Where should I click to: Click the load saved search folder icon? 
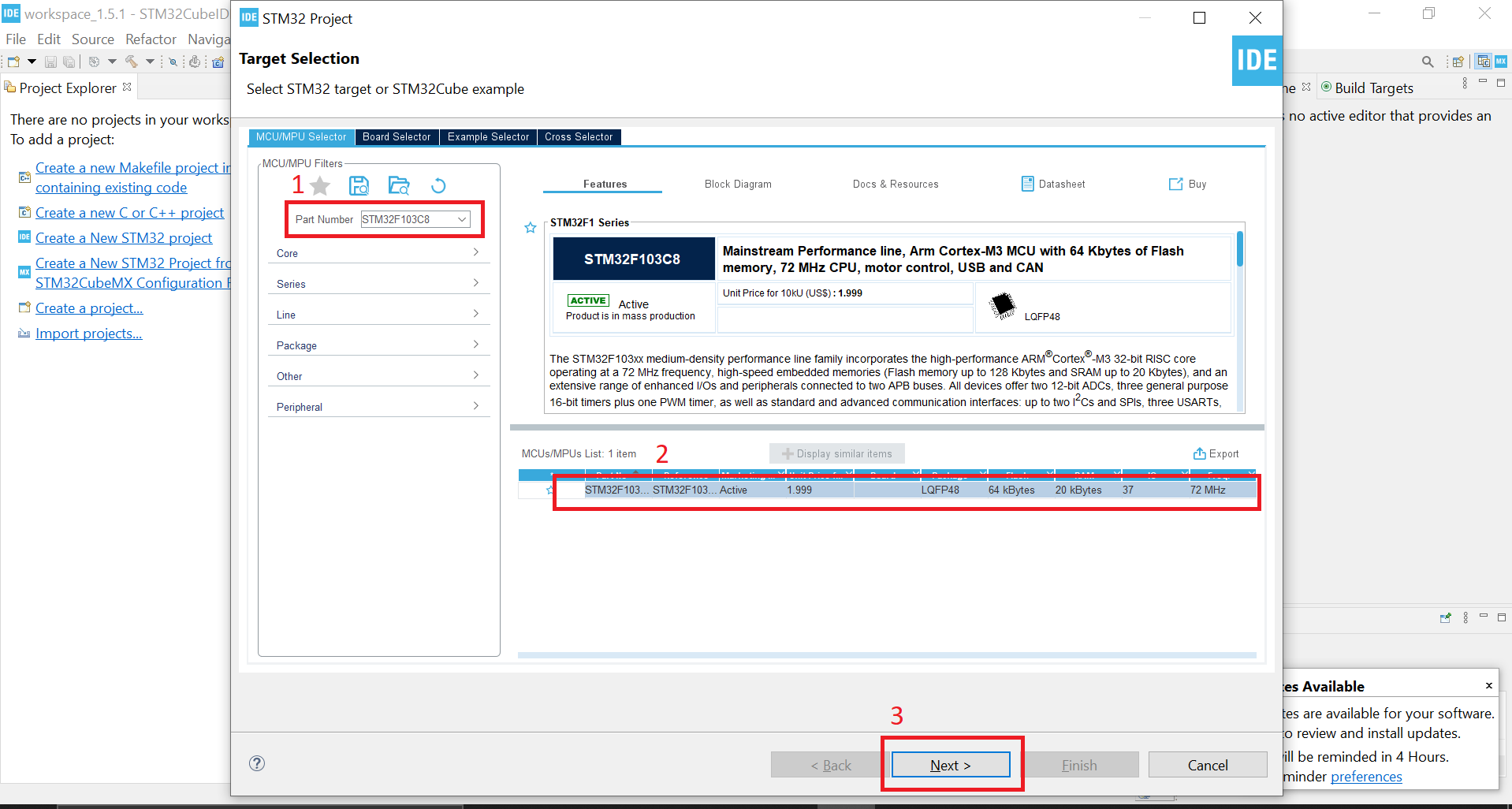coord(399,185)
